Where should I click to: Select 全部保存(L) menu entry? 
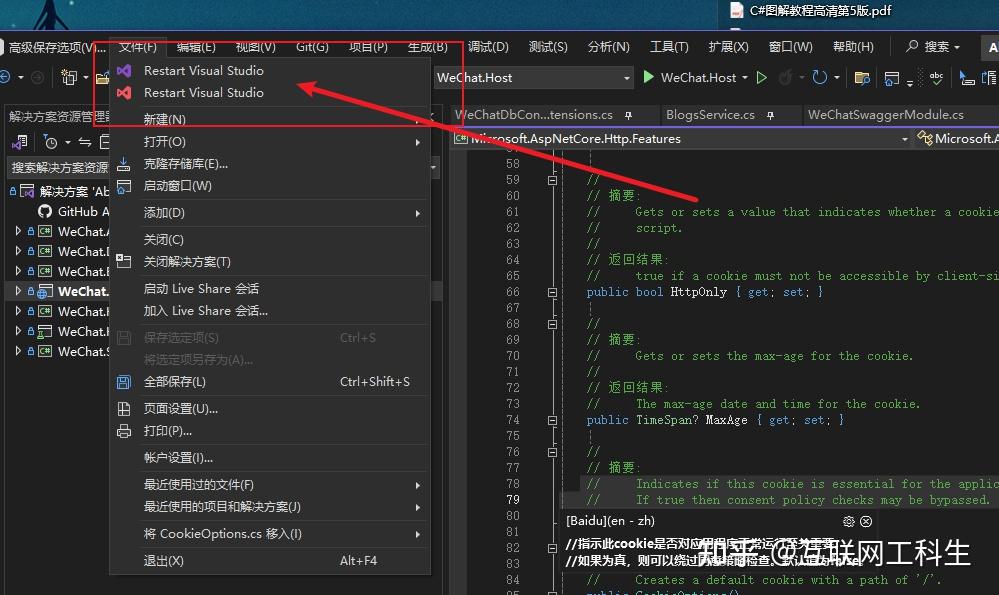pyautogui.click(x=269, y=382)
